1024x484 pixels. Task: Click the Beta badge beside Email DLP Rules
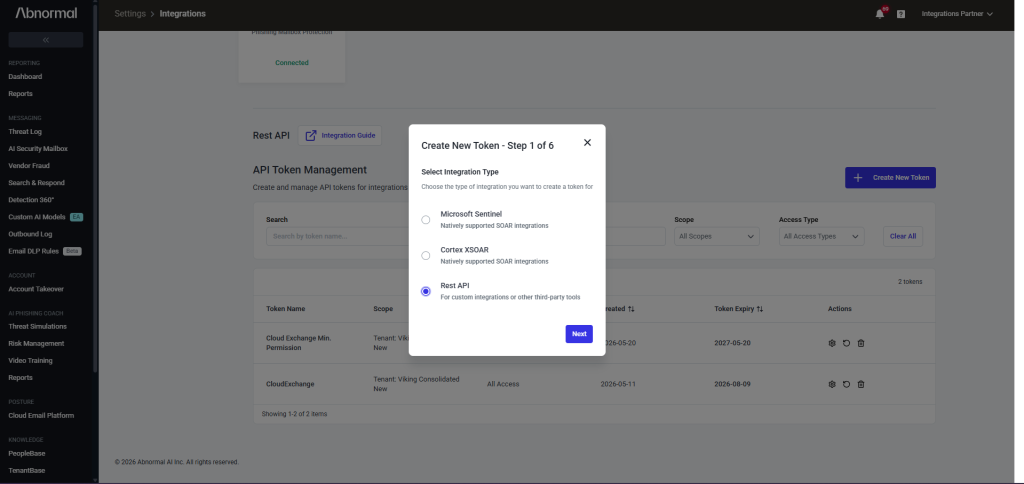pyautogui.click(x=72, y=251)
